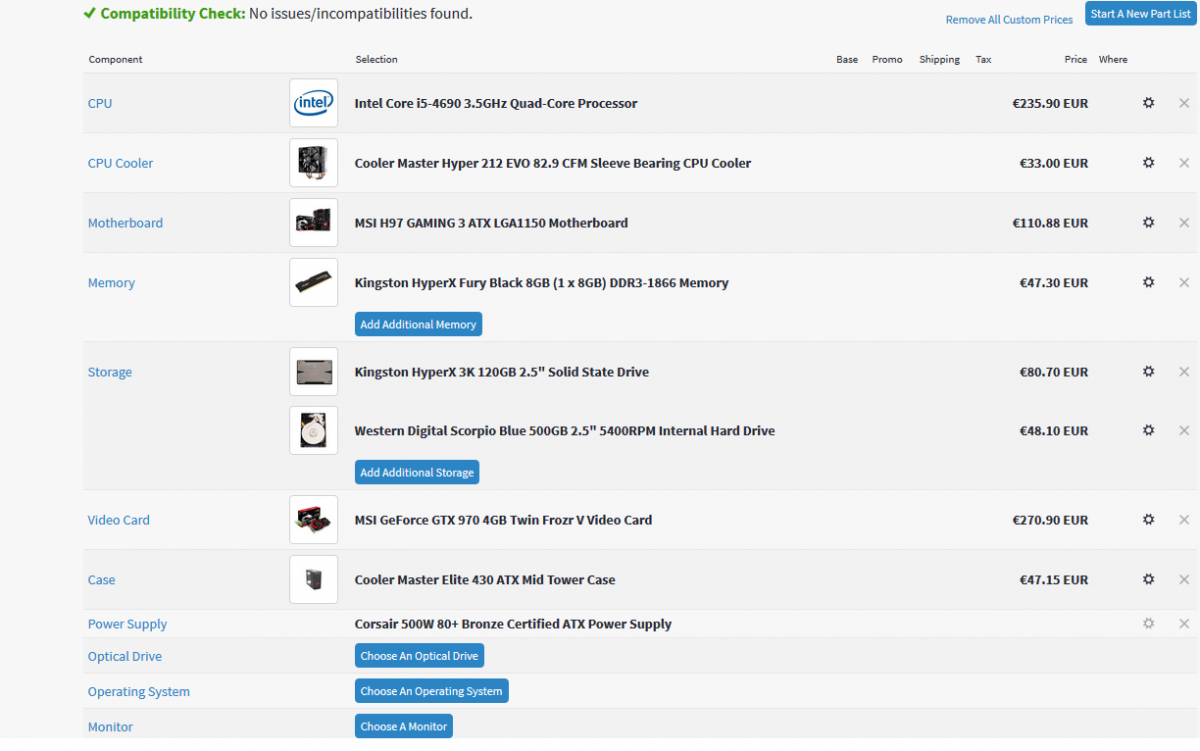Open gear options for WD Scorpio Blue drive
Screen dimensions: 1200x751
click(1148, 431)
